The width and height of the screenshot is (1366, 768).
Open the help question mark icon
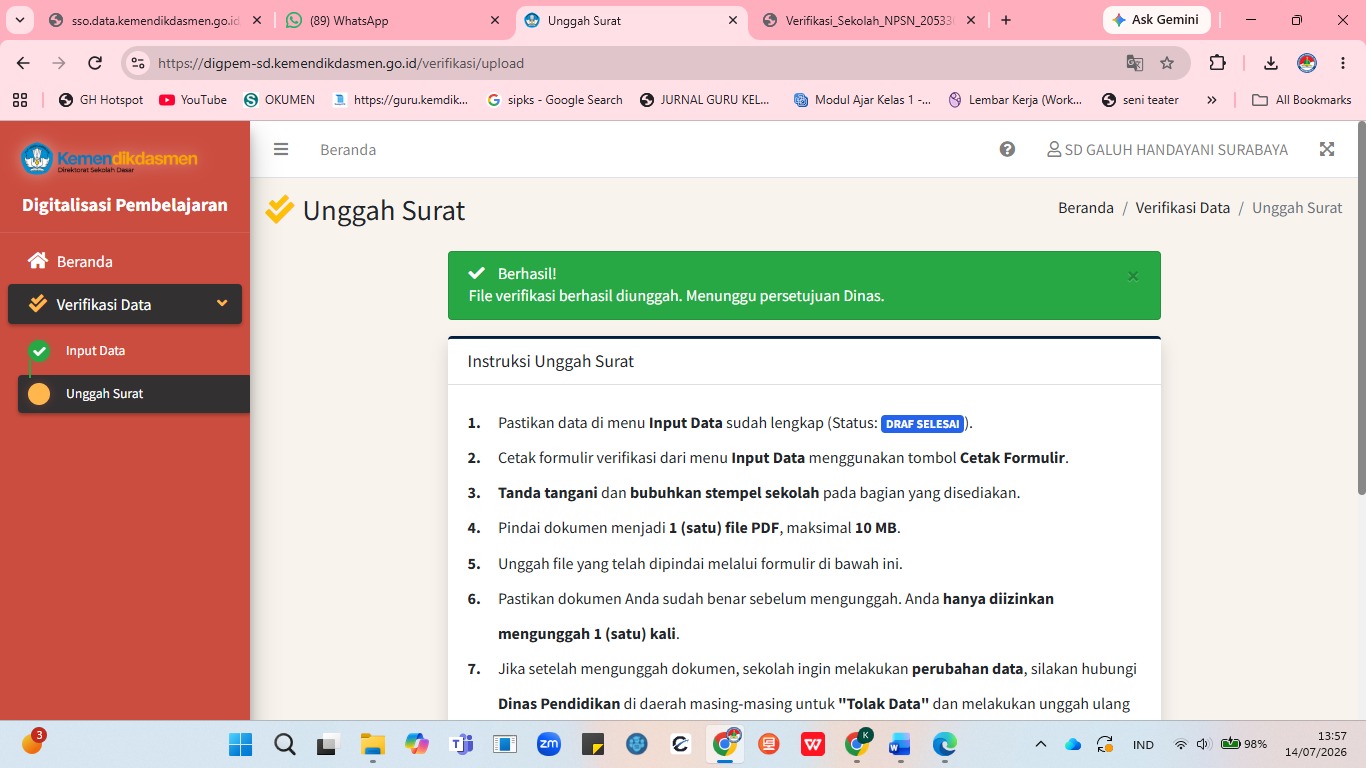pos(1007,149)
